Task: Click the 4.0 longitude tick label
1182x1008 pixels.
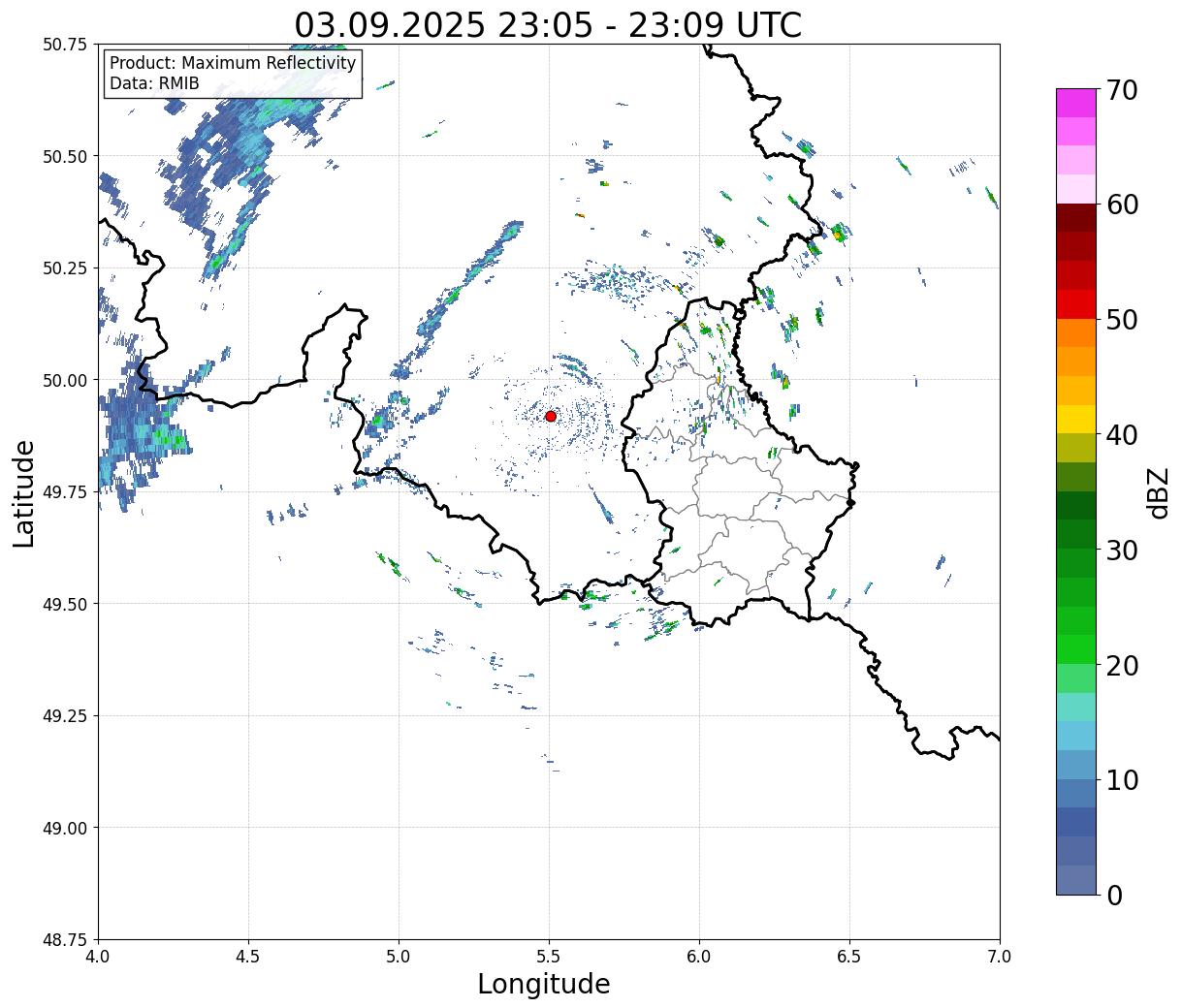Action: tap(98, 957)
